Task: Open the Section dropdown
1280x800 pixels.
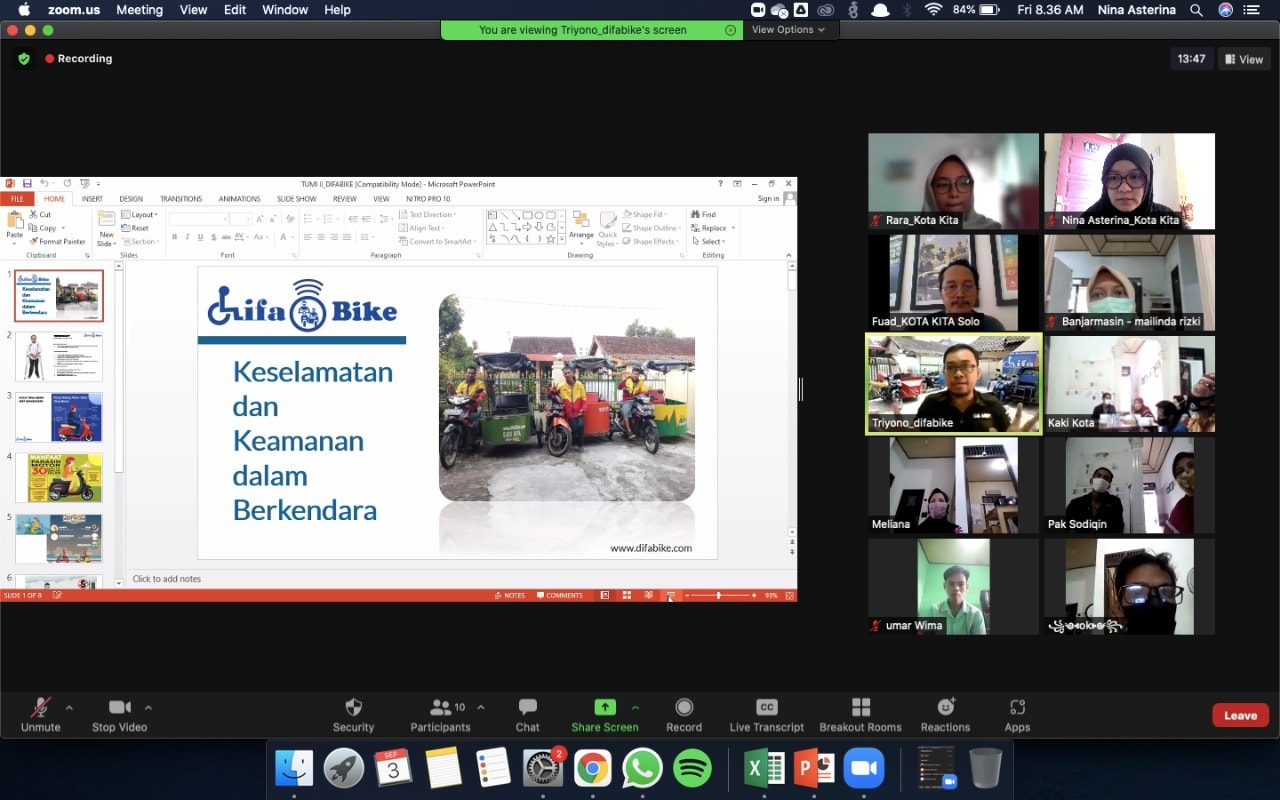Action: pos(140,241)
